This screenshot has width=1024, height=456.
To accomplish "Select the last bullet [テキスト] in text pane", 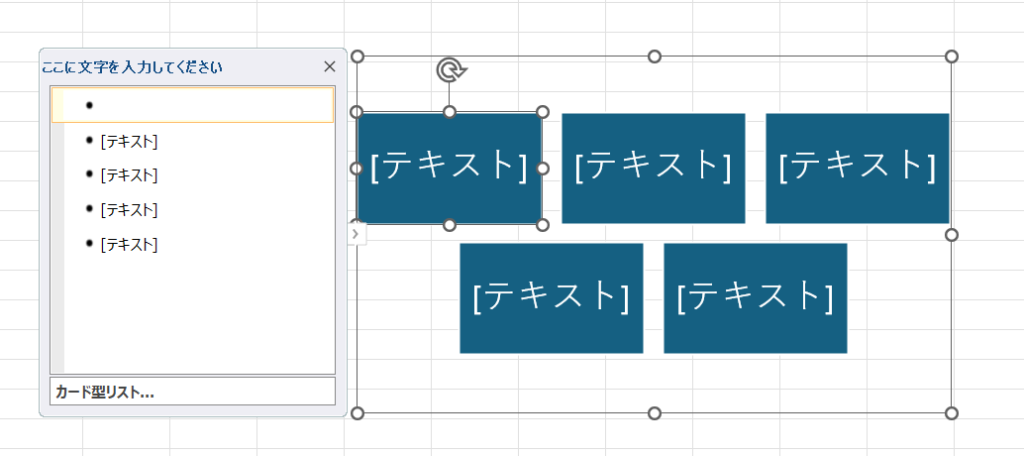I will click(129, 243).
